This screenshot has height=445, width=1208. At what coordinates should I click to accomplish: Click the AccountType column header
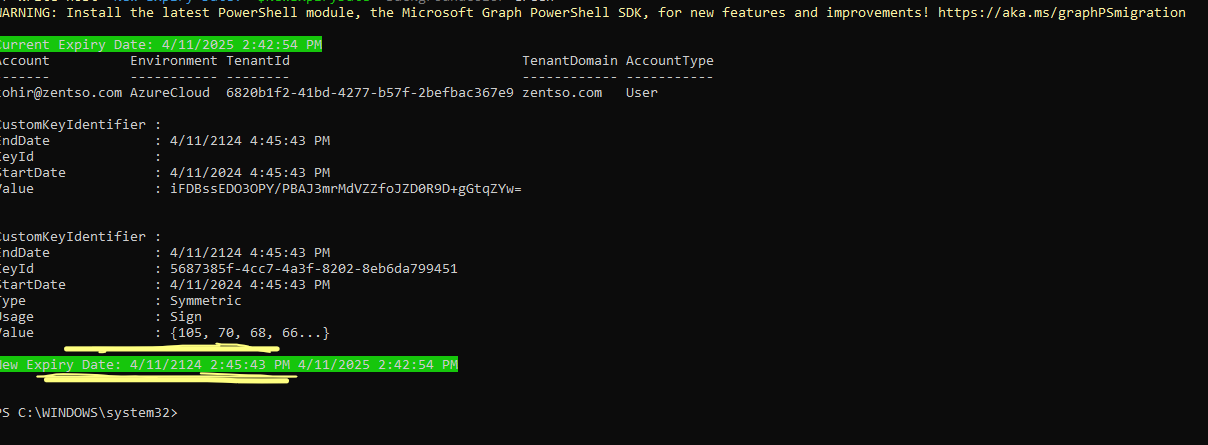point(670,61)
